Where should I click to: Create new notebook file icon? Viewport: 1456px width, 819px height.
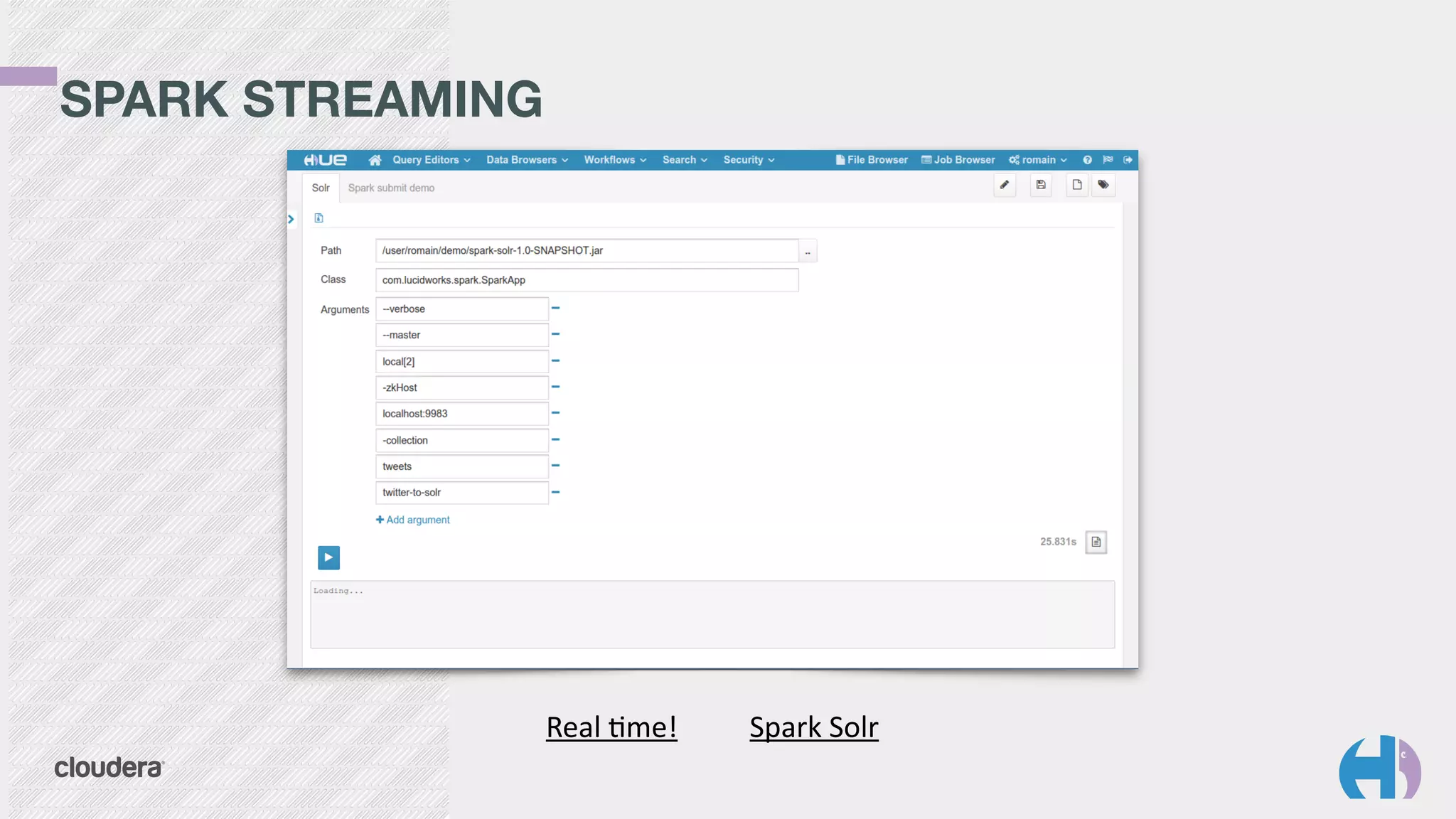pos(1077,186)
